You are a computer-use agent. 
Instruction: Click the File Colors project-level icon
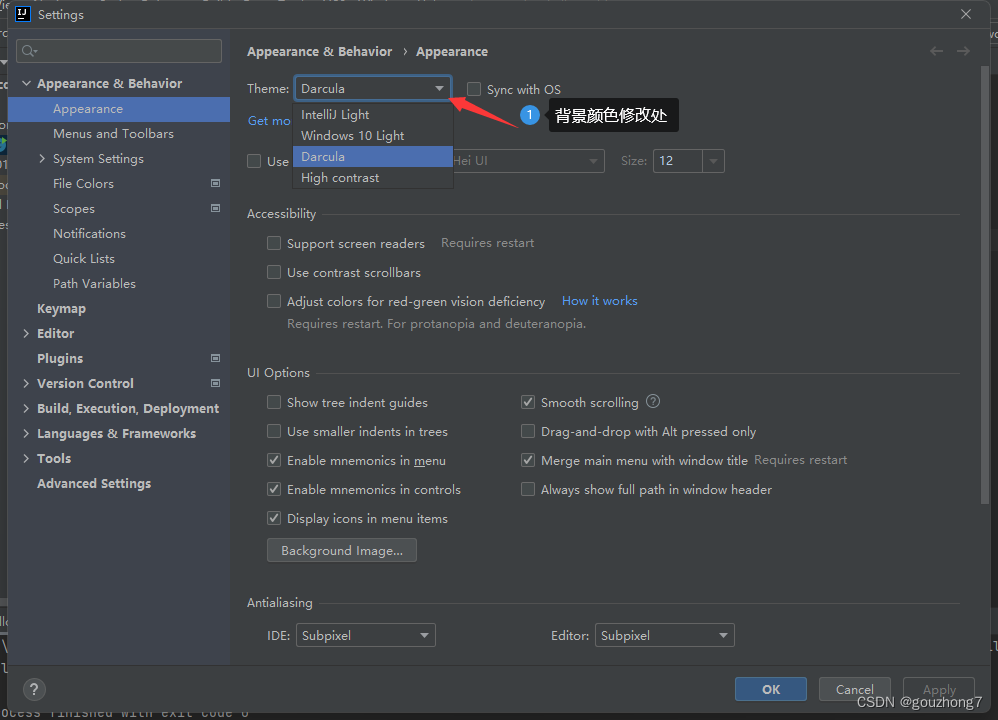(215, 183)
